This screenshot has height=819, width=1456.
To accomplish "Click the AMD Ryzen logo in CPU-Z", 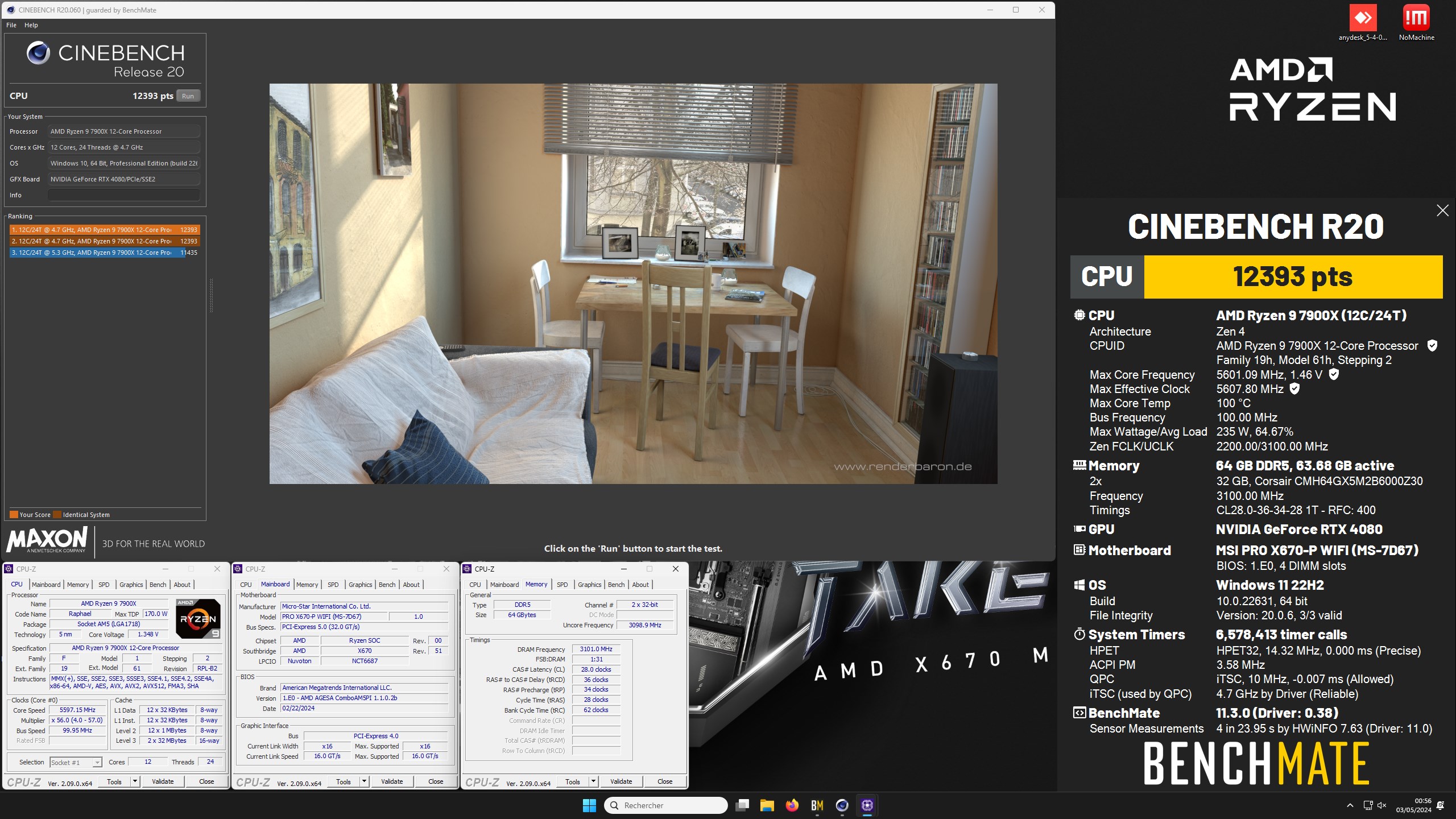I will [x=197, y=618].
